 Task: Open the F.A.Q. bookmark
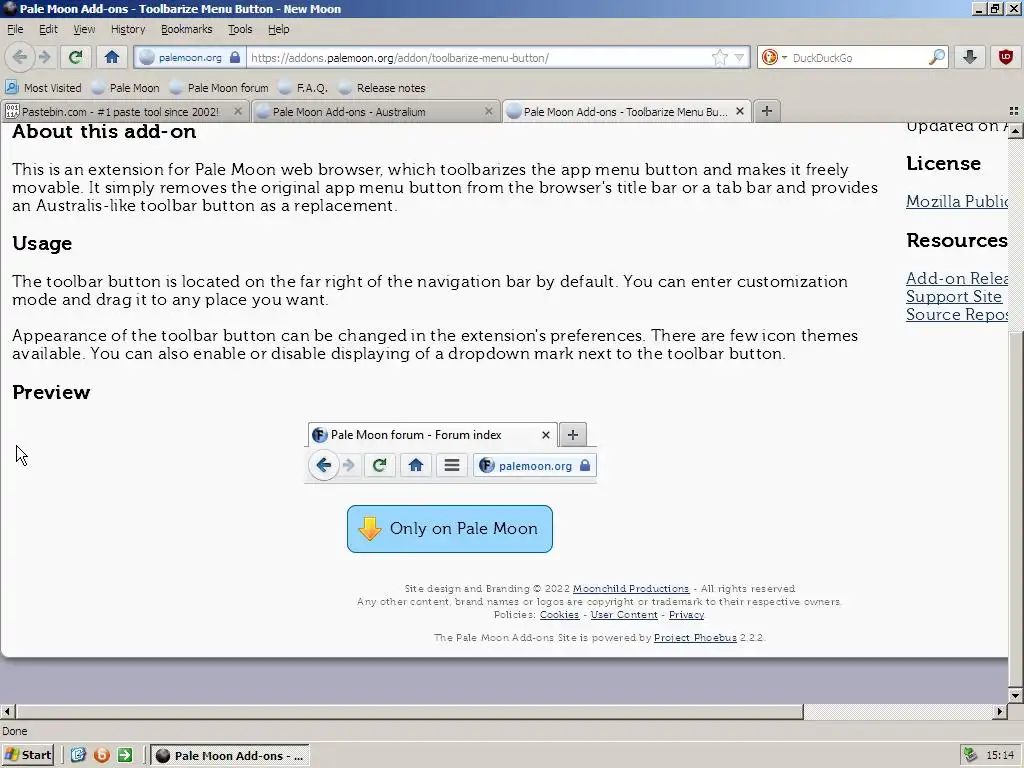point(303,88)
